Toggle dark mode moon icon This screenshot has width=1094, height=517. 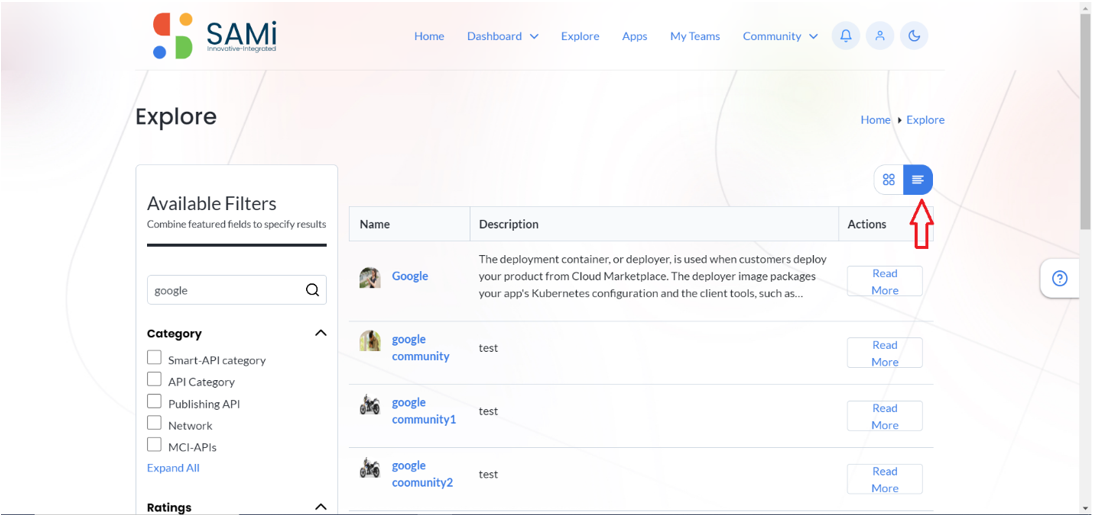coord(914,36)
